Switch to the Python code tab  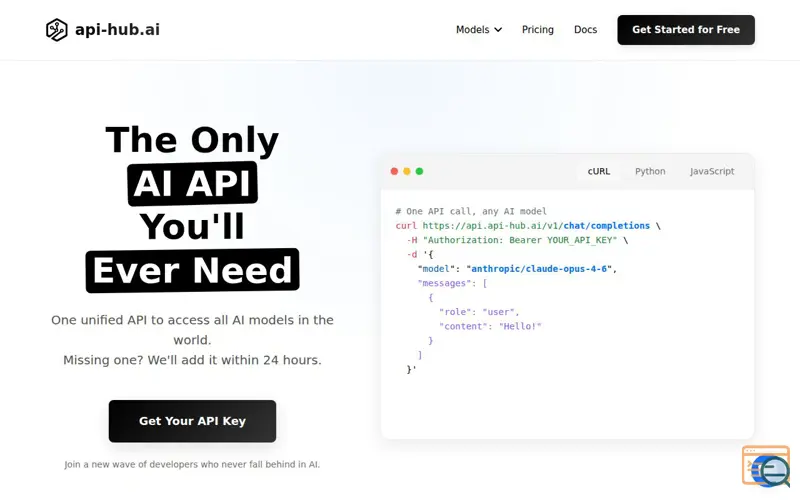(x=650, y=171)
